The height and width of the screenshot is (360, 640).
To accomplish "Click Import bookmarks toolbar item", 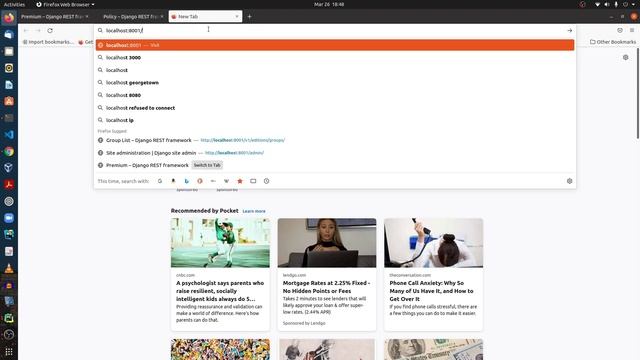I will 48,42.
